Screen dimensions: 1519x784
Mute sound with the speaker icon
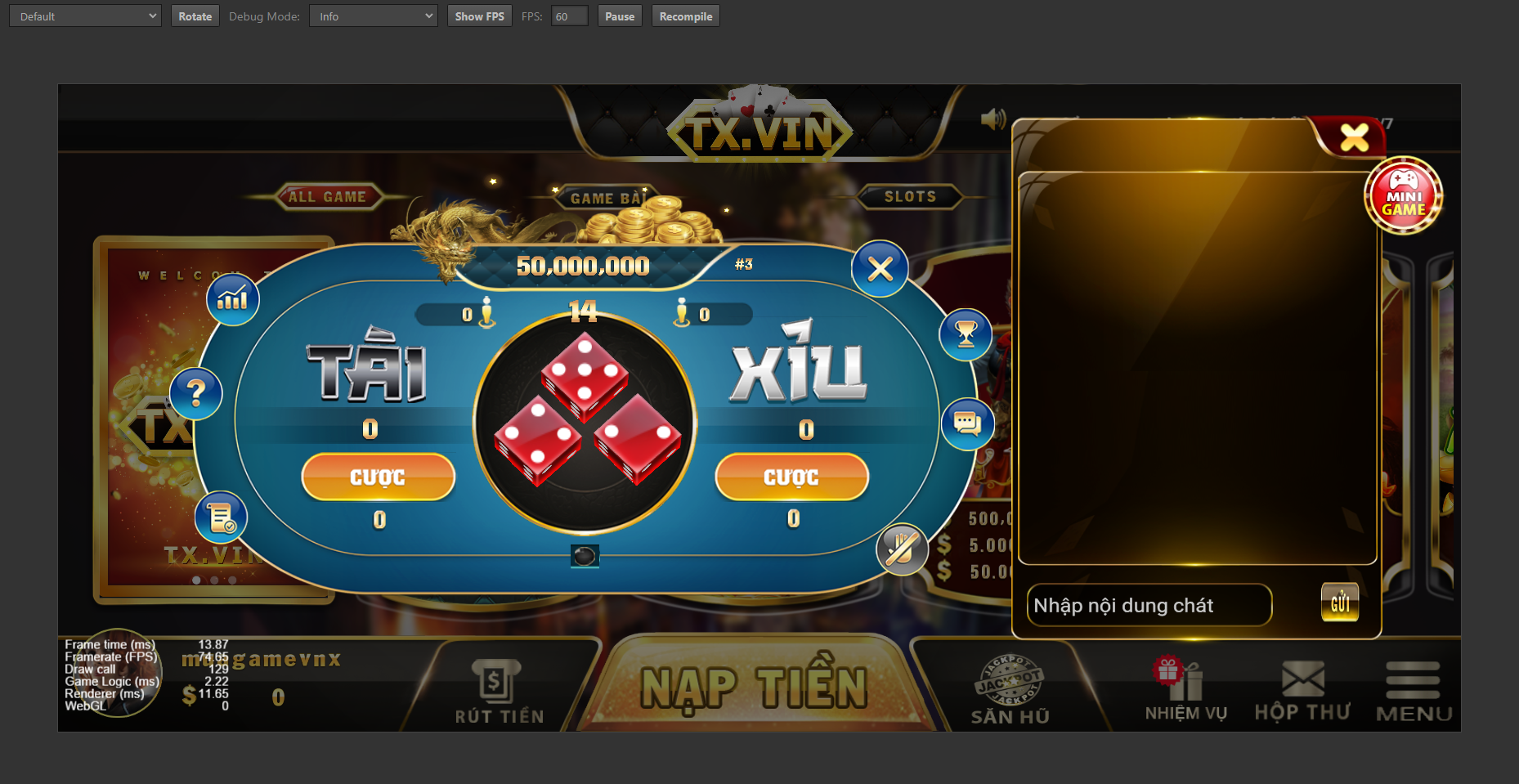tap(993, 119)
